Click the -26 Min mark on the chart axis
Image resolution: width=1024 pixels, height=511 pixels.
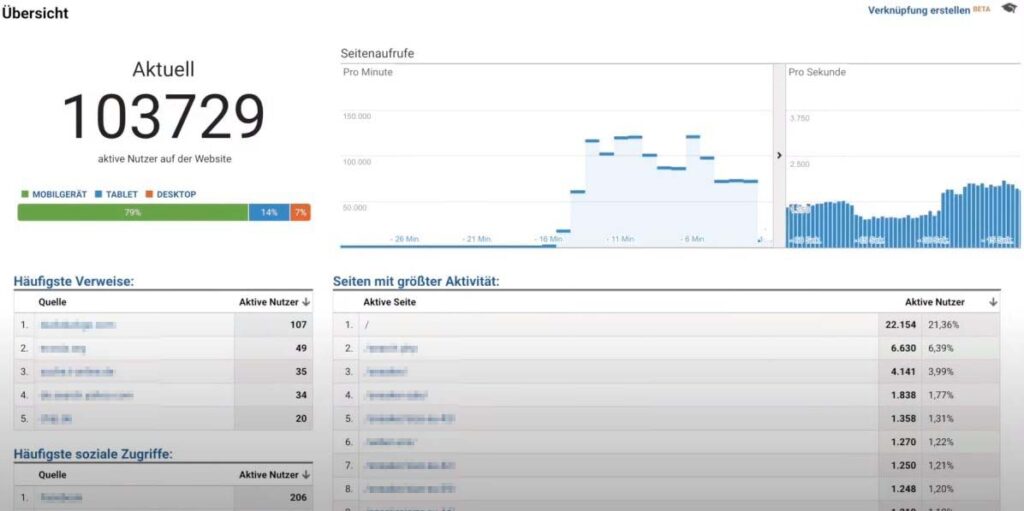404,240
